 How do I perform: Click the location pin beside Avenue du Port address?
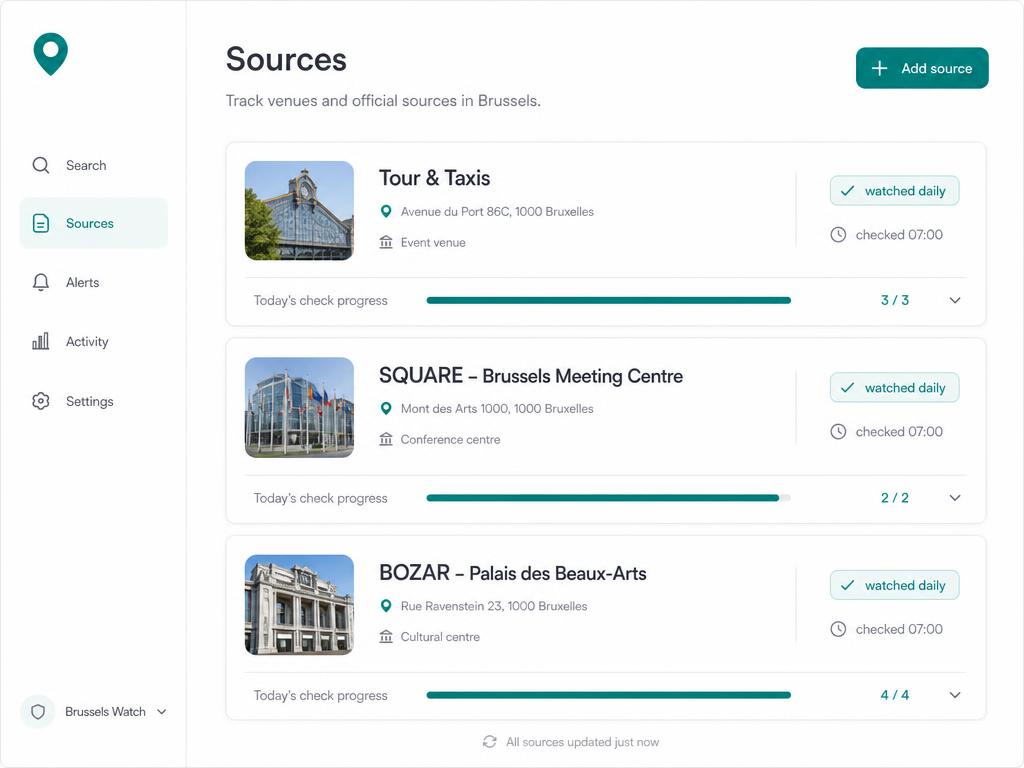[386, 212]
